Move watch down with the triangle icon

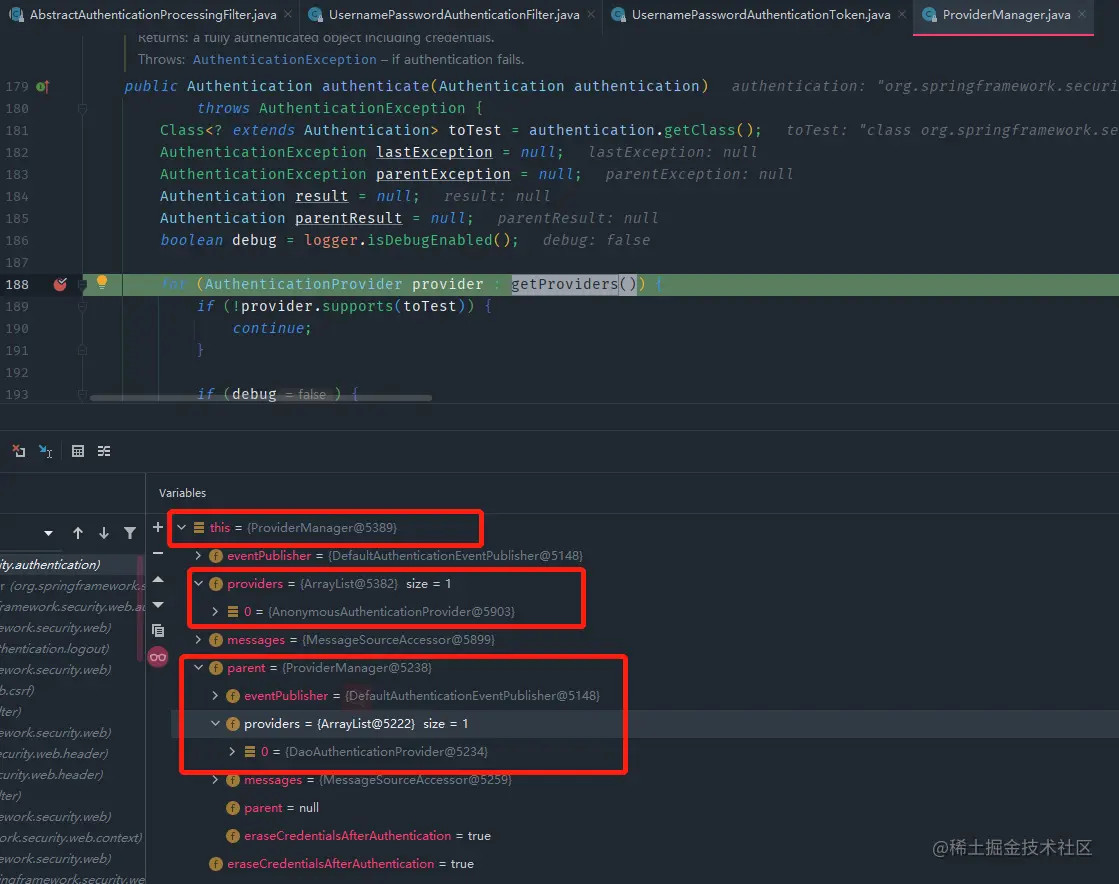point(158,605)
